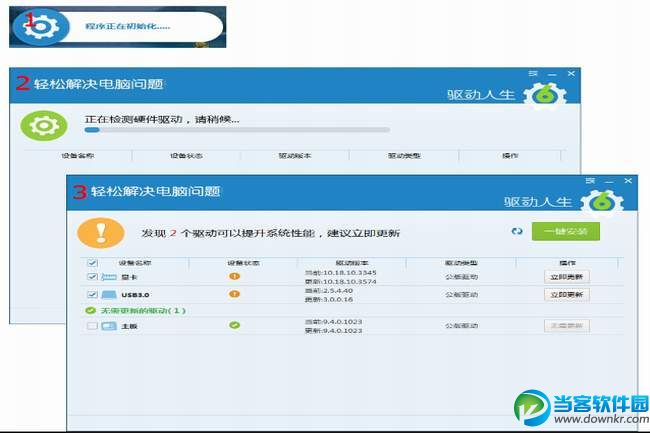Viewport: 650px width, 433px height.
Task: Click 轻松解决电脑问题 title in the detecting window
Action: pos(98,85)
